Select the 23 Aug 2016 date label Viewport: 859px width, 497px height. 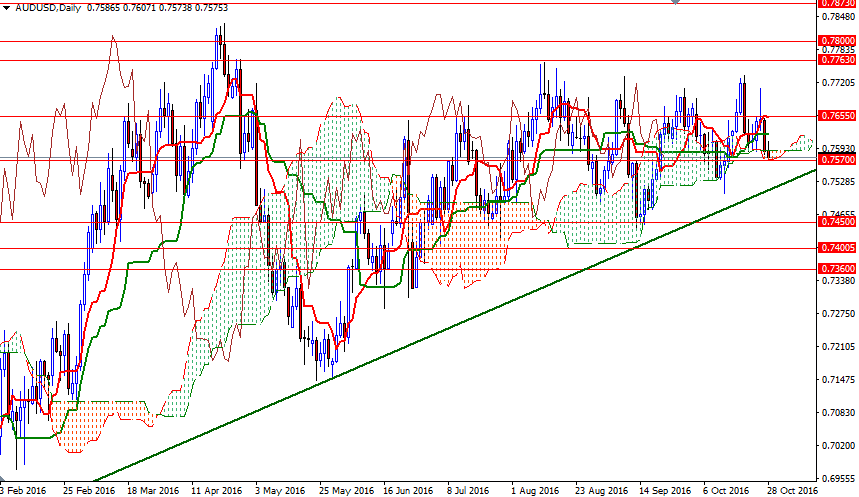point(602,490)
